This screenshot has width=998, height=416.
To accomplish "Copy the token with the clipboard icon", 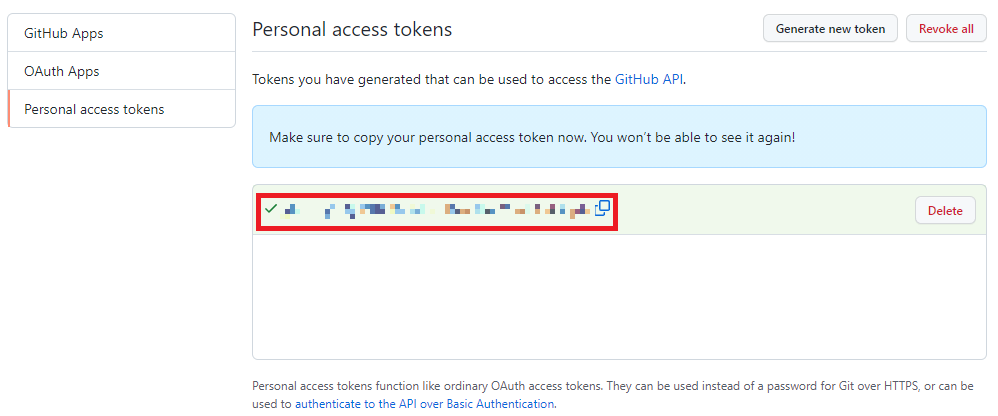I will coord(602,208).
